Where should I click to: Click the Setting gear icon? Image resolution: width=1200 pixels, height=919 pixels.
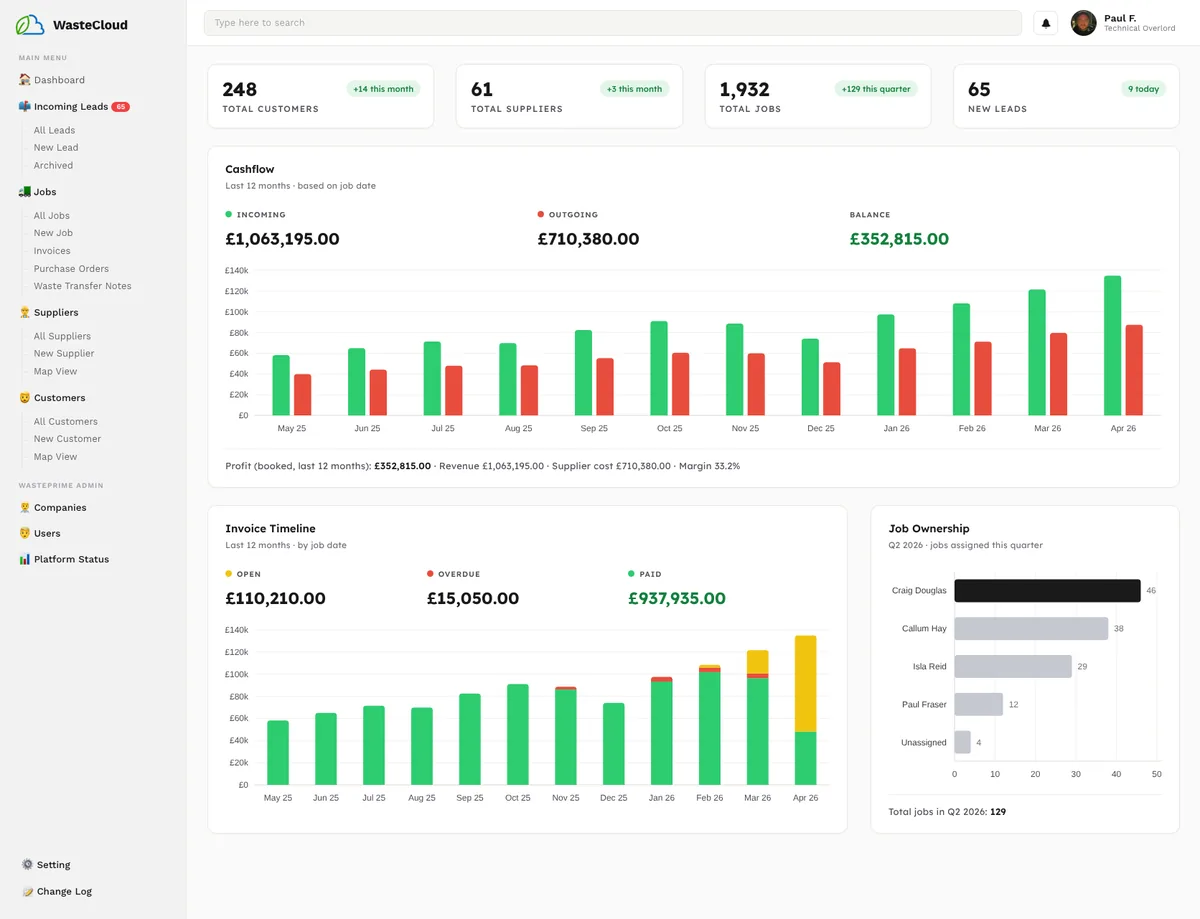point(27,865)
